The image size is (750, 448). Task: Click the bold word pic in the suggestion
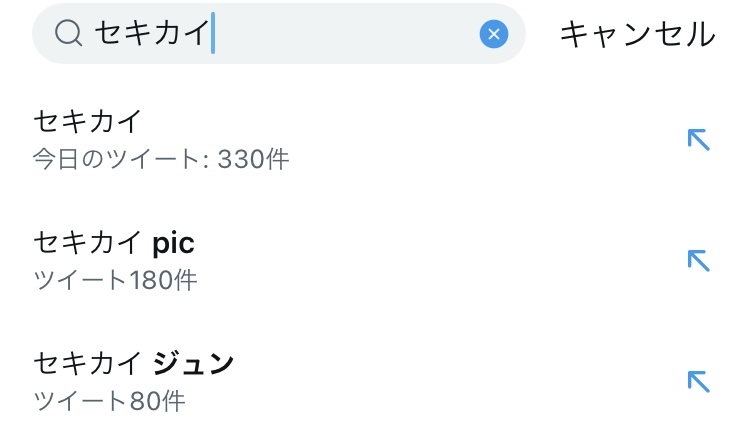click(x=173, y=242)
